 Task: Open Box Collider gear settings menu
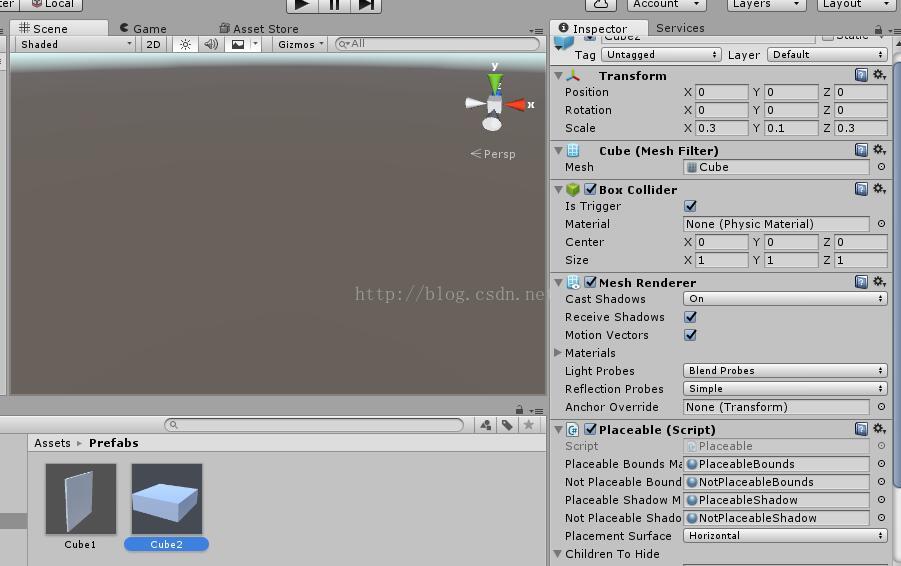coord(880,189)
